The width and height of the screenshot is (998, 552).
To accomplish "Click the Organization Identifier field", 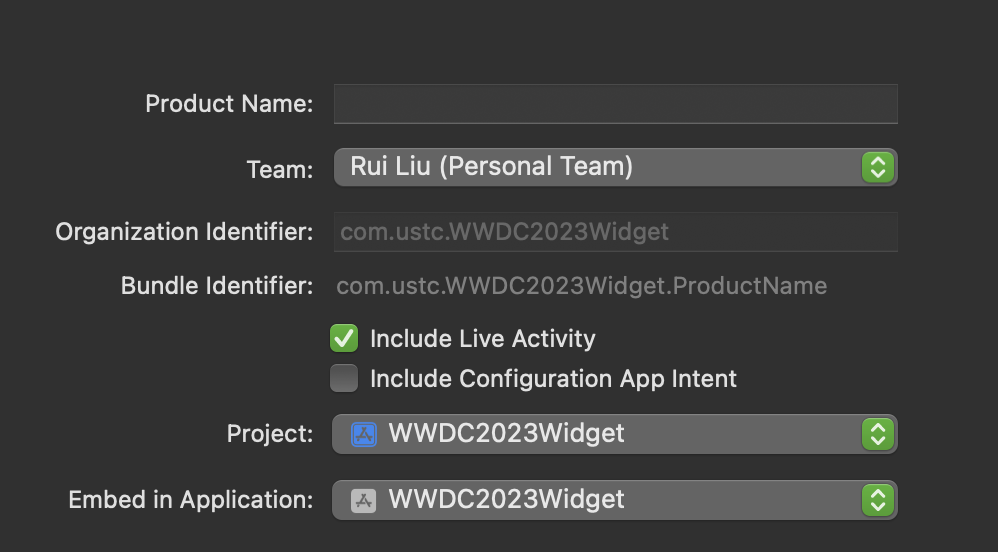I will coord(615,232).
